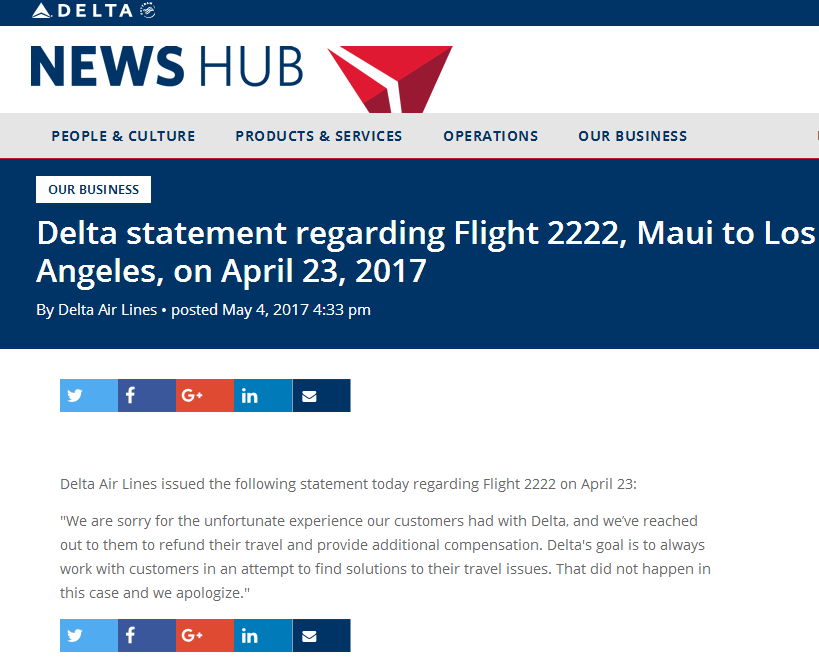Image resolution: width=819 pixels, height=658 pixels.
Task: Click the Our Business category tag
Action: click(x=93, y=190)
